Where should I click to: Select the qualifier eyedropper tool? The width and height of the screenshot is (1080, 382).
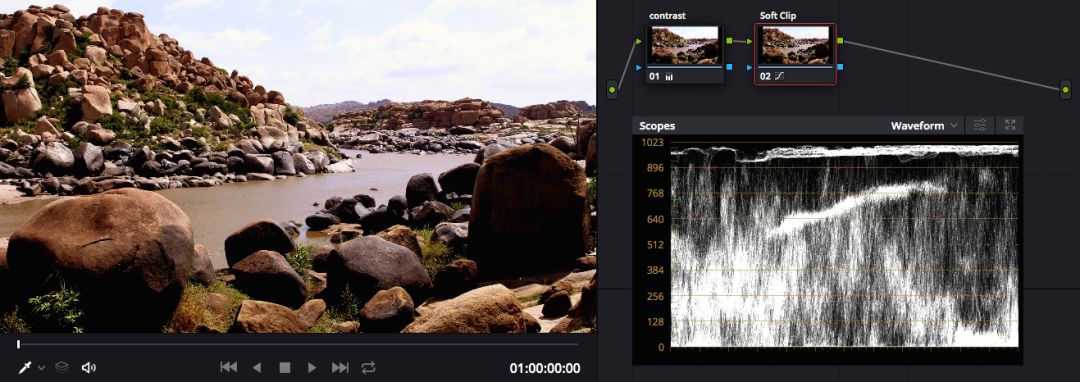point(25,368)
